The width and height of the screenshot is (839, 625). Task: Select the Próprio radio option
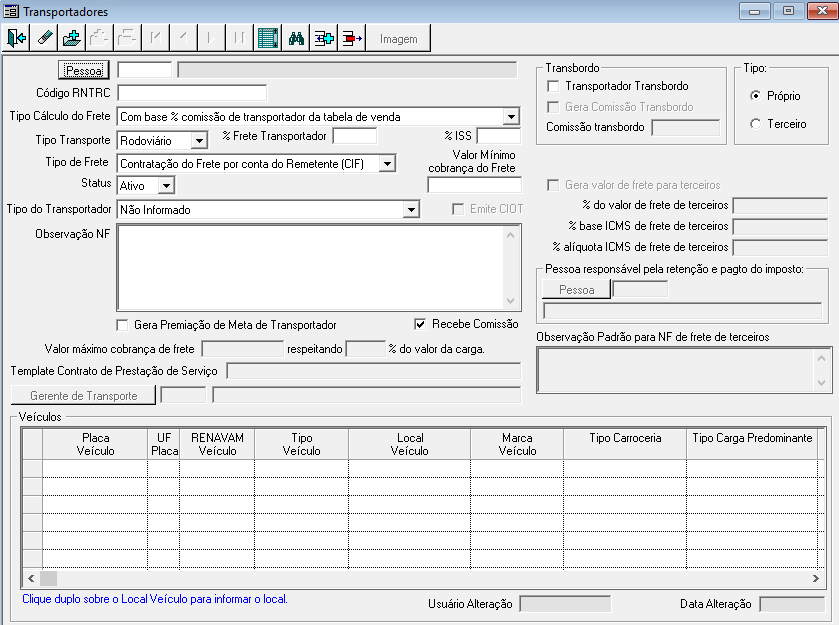(755, 95)
